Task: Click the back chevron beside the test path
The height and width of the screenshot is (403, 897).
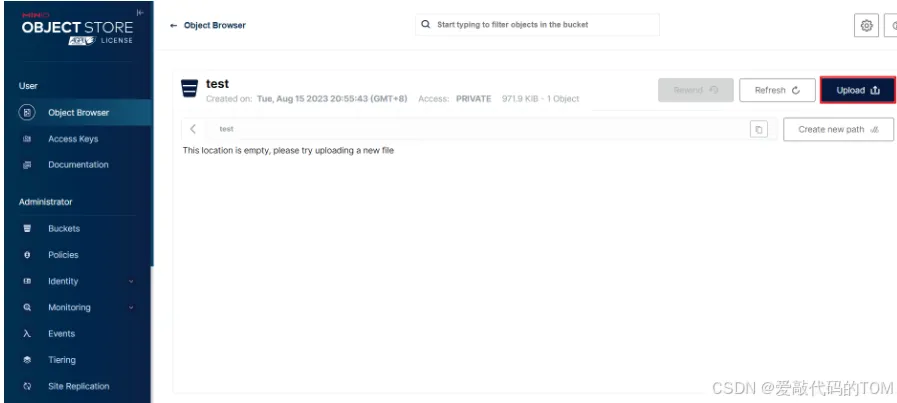Action: [x=193, y=129]
